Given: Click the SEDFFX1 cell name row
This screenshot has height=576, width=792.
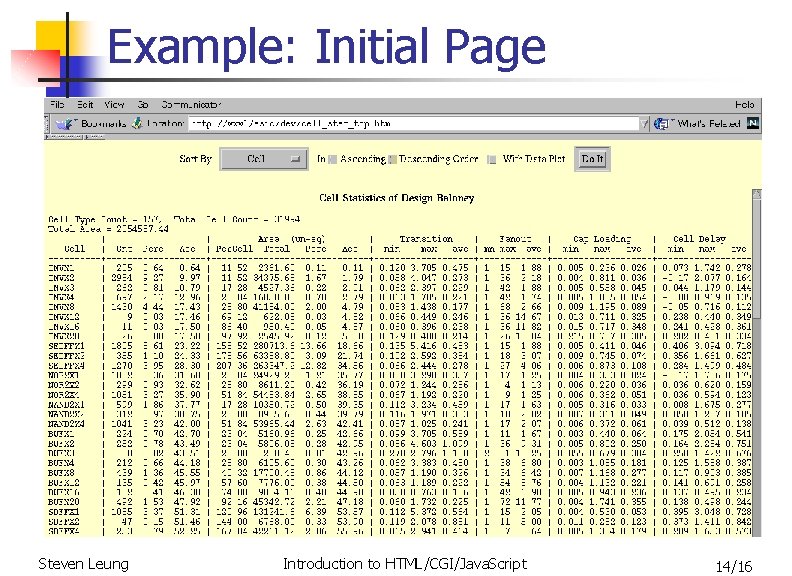Looking at the screenshot, I should [66, 346].
